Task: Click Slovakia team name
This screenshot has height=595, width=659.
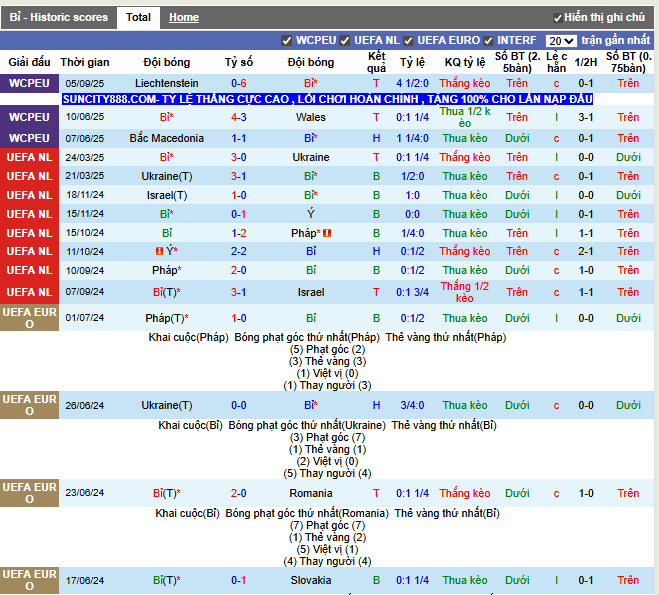Action: (x=311, y=580)
